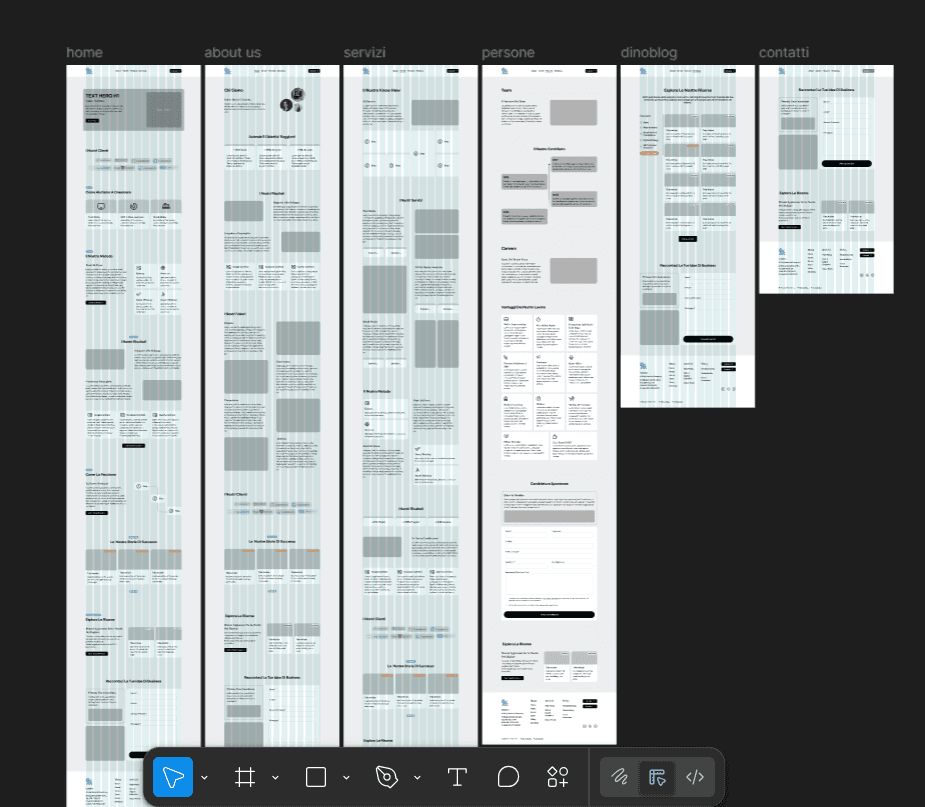Image resolution: width=925 pixels, height=807 pixels.
Task: Select the Rectangle shape tool
Action: point(316,777)
